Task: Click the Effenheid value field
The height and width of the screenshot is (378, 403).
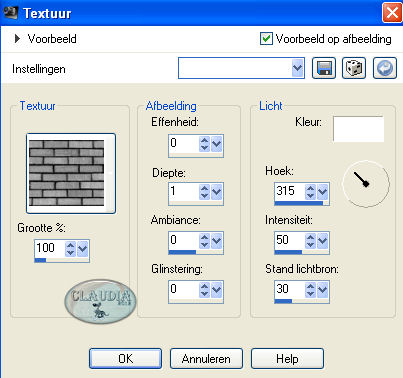Action: (183, 144)
